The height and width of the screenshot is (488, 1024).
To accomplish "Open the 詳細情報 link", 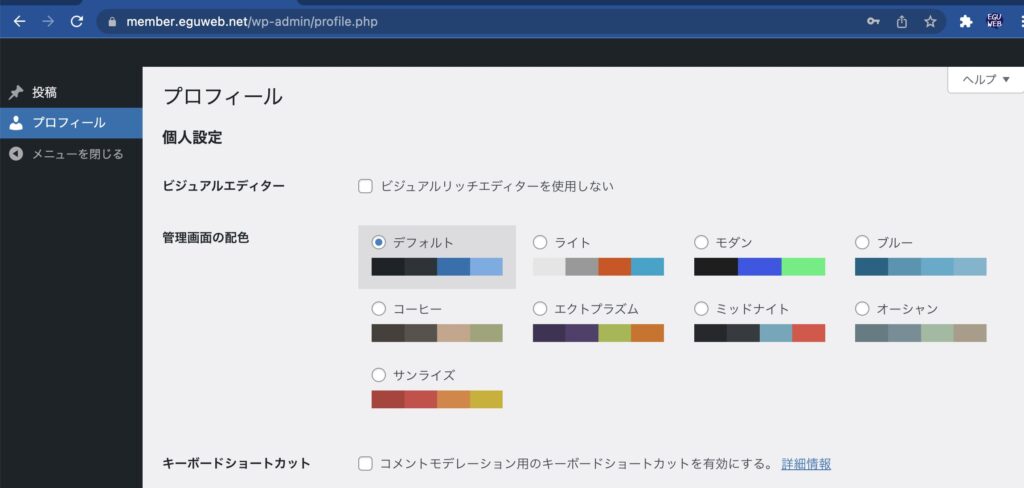I will (x=806, y=464).
